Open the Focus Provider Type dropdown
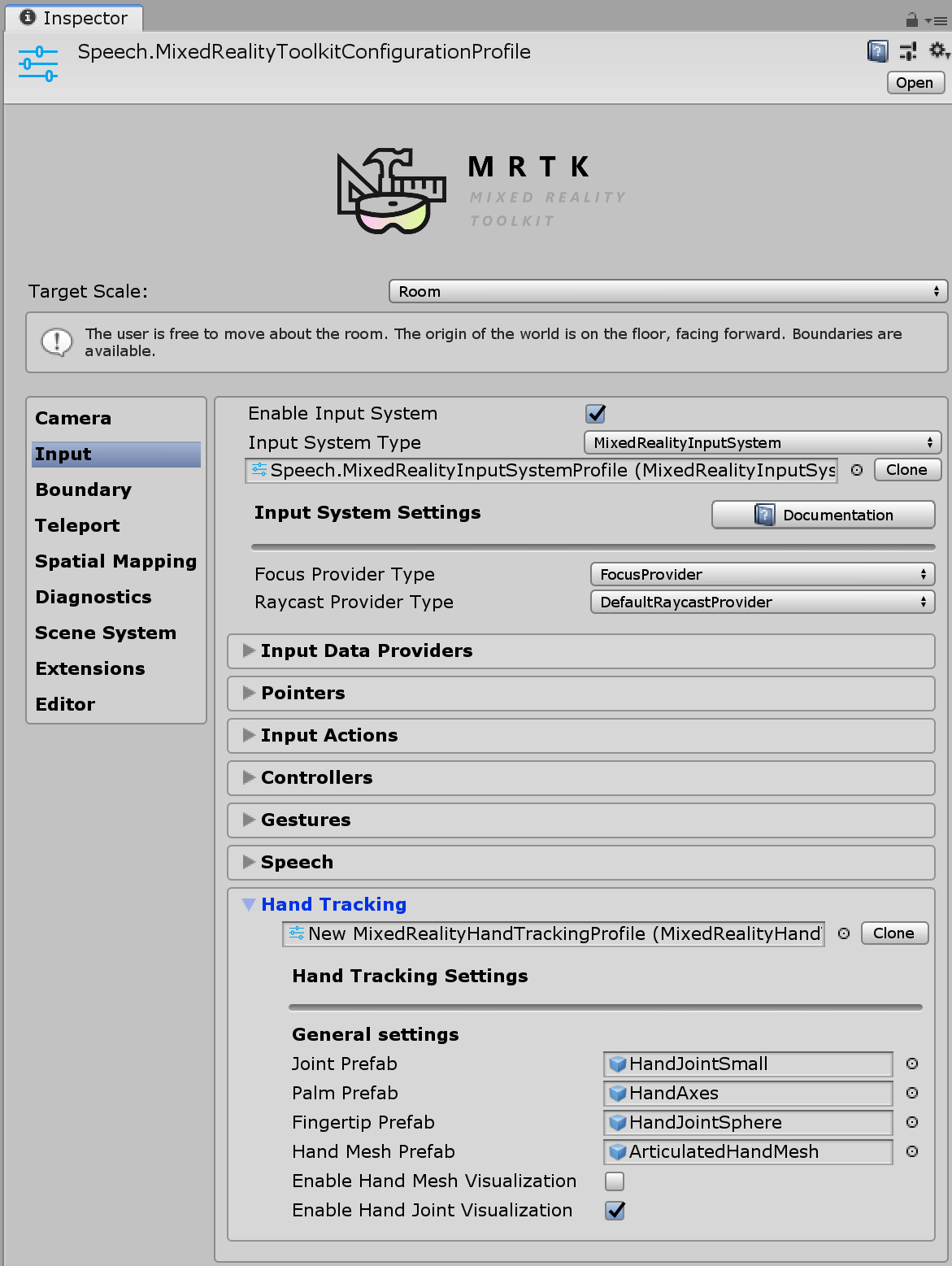 762,574
